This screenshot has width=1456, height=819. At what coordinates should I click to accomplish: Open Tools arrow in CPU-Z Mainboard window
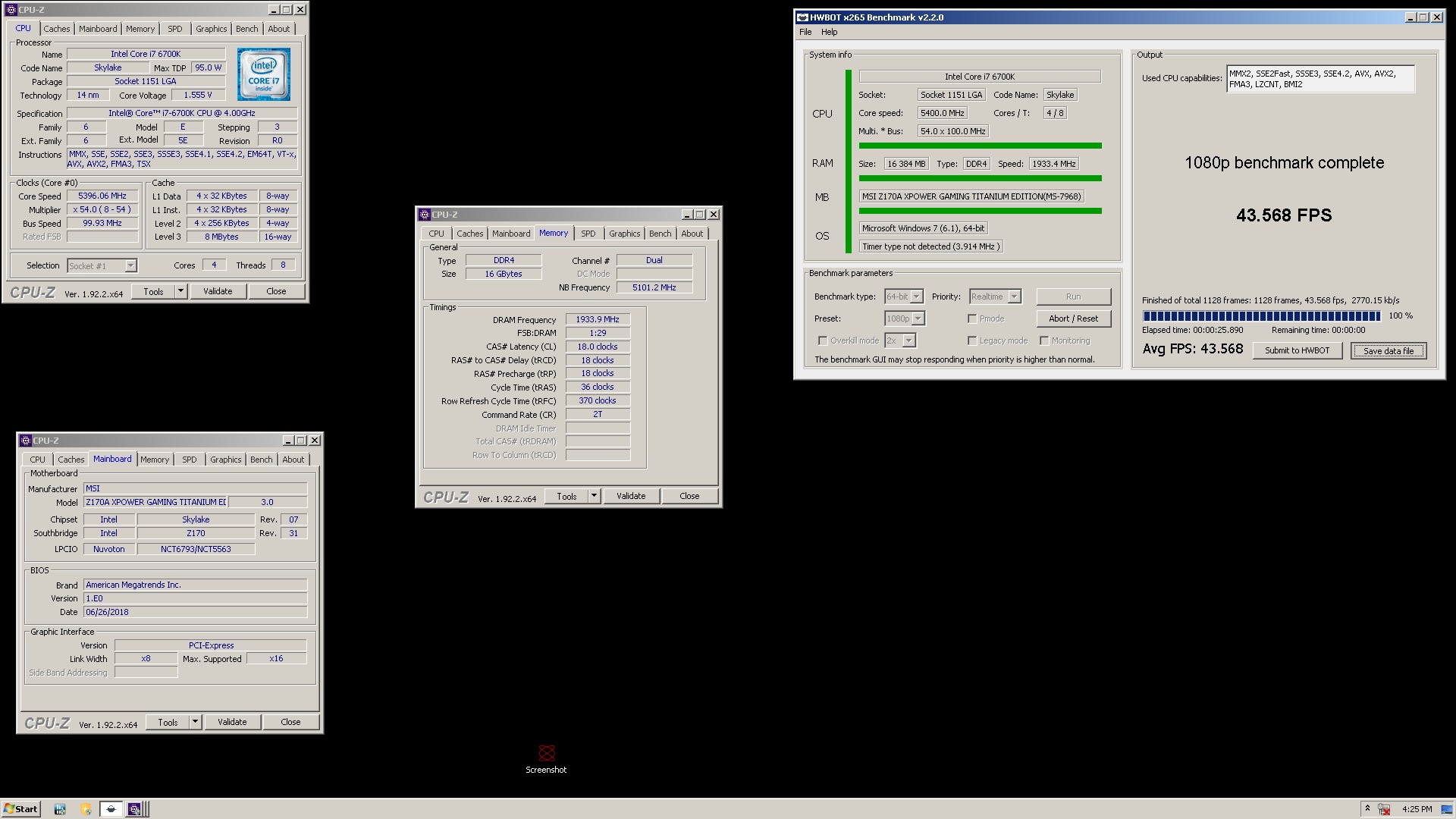point(195,722)
